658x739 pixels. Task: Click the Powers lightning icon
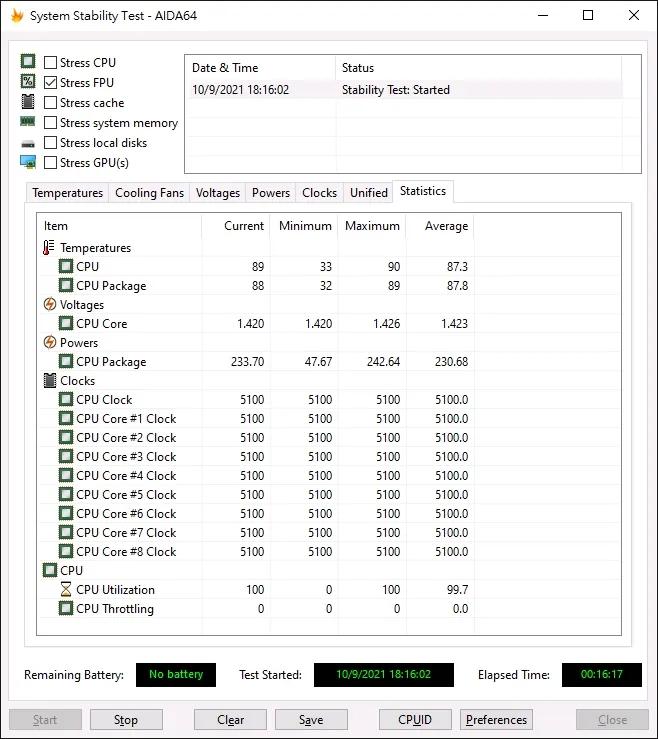[x=49, y=342]
